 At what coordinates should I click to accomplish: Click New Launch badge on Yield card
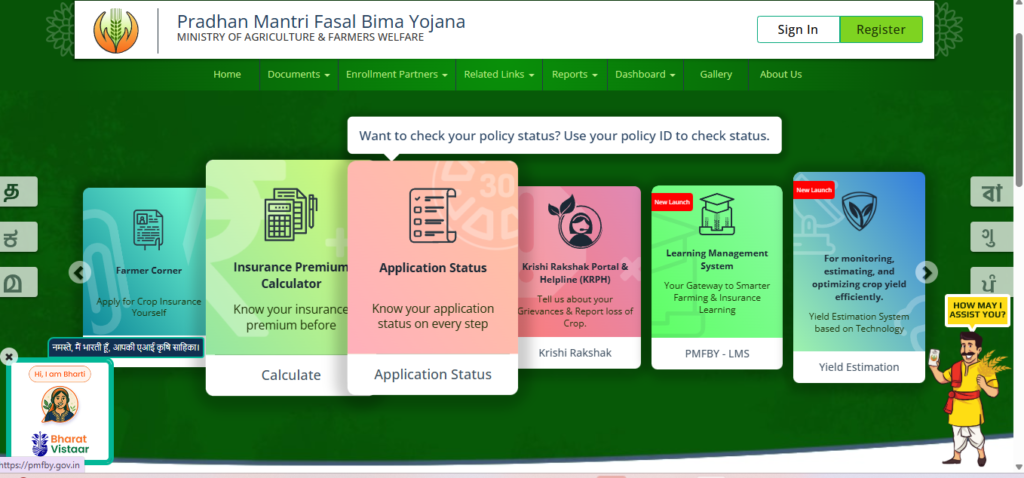[814, 190]
